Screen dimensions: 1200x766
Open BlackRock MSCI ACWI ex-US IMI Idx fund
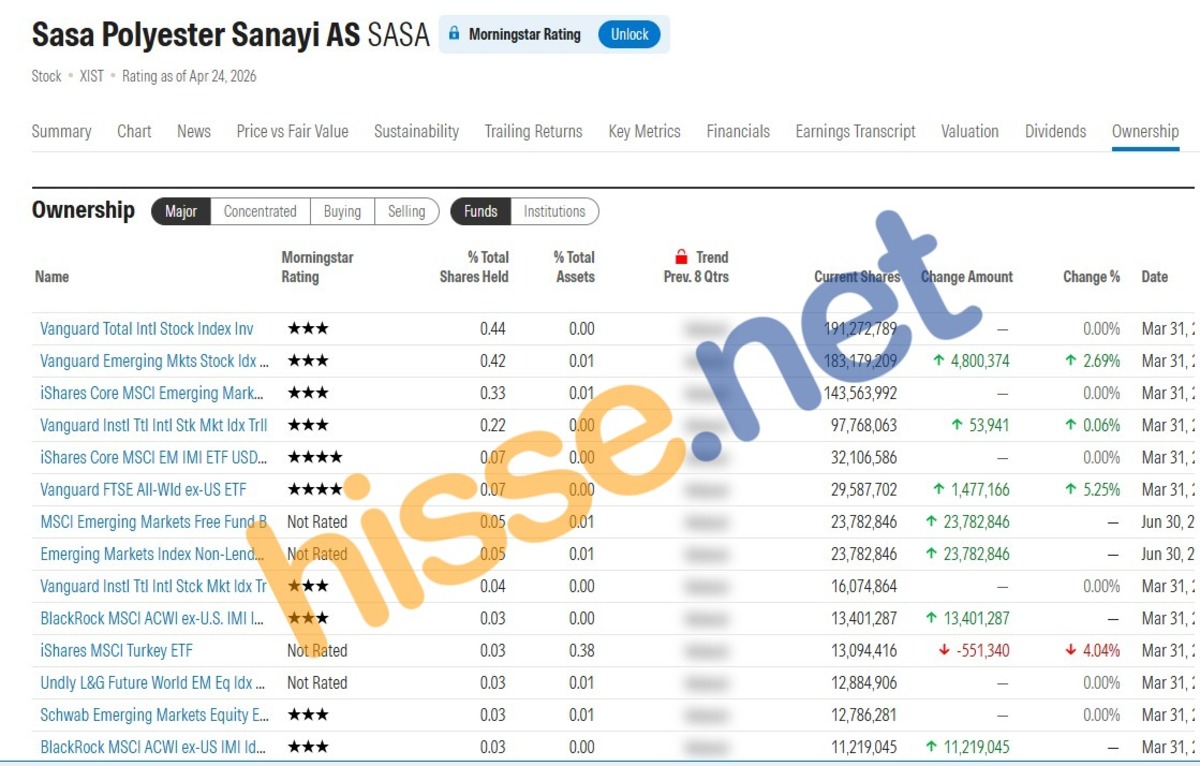coord(154,746)
